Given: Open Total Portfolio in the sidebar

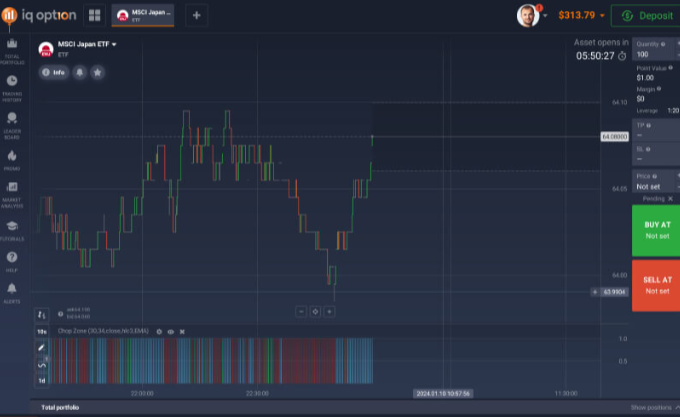Looking at the screenshot, I should coord(12,50).
